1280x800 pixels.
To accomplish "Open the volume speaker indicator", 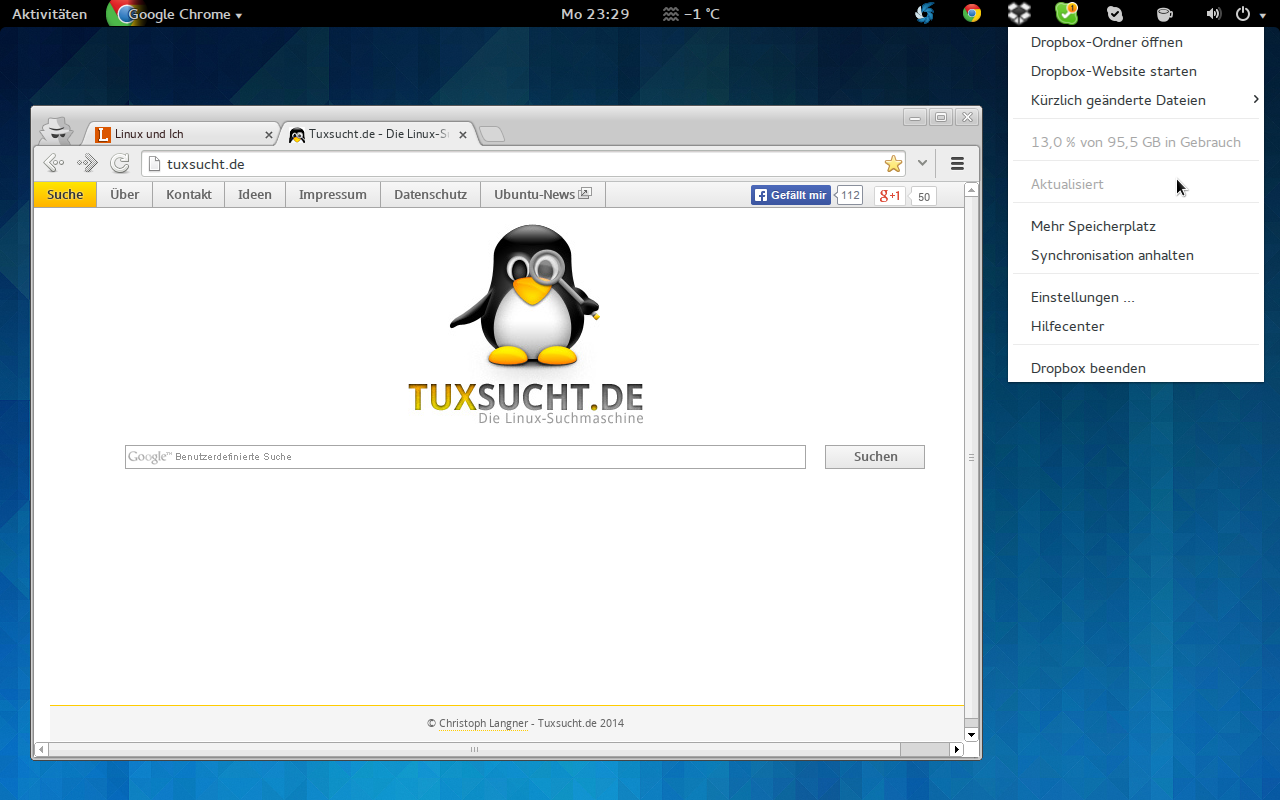I will click(x=1213, y=14).
